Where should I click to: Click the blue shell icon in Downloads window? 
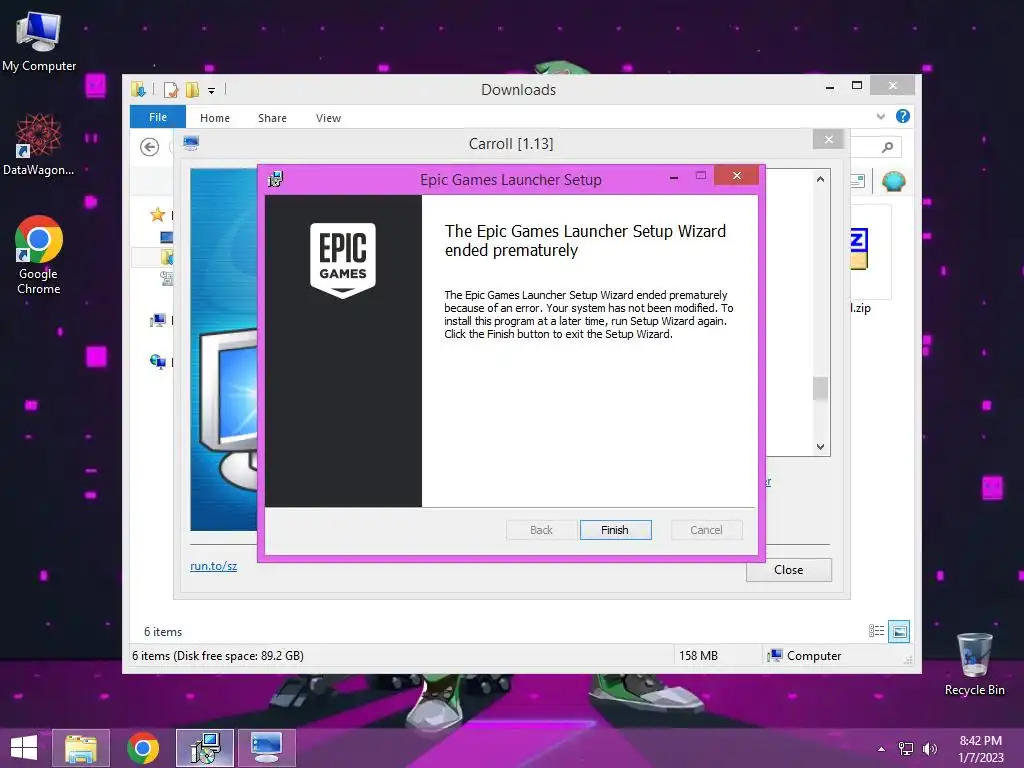point(893,181)
